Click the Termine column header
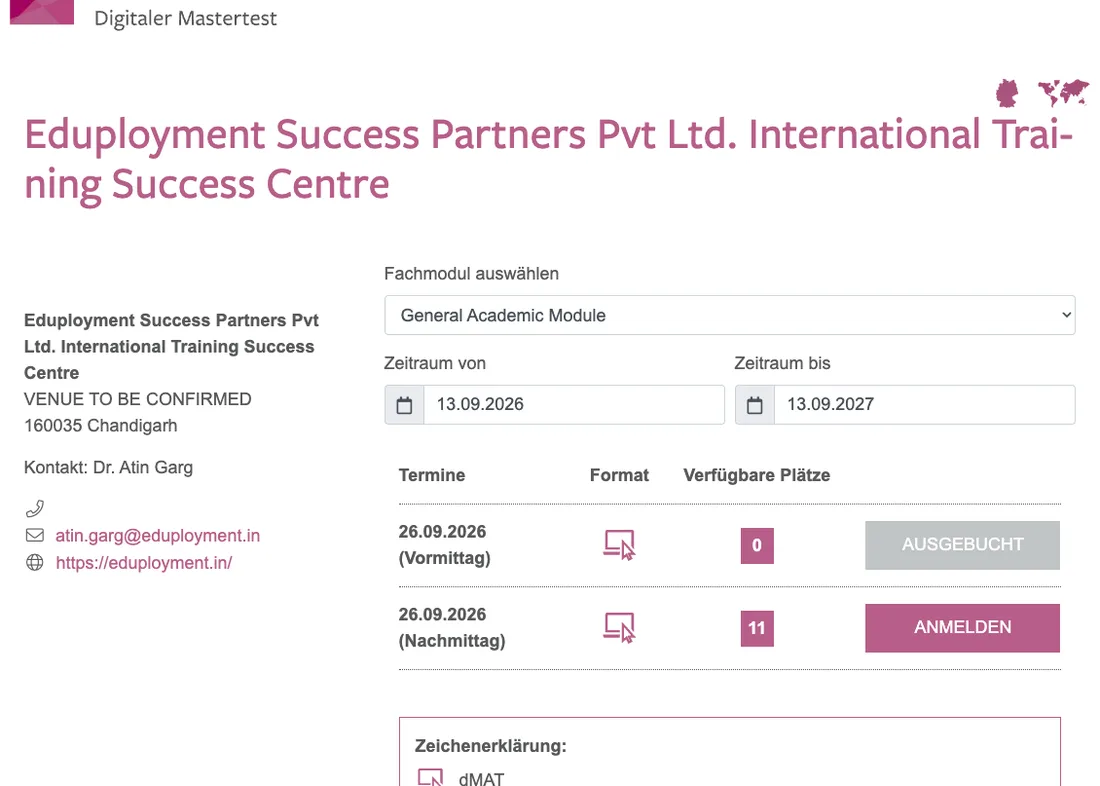The width and height of the screenshot is (1100, 786). [x=432, y=475]
